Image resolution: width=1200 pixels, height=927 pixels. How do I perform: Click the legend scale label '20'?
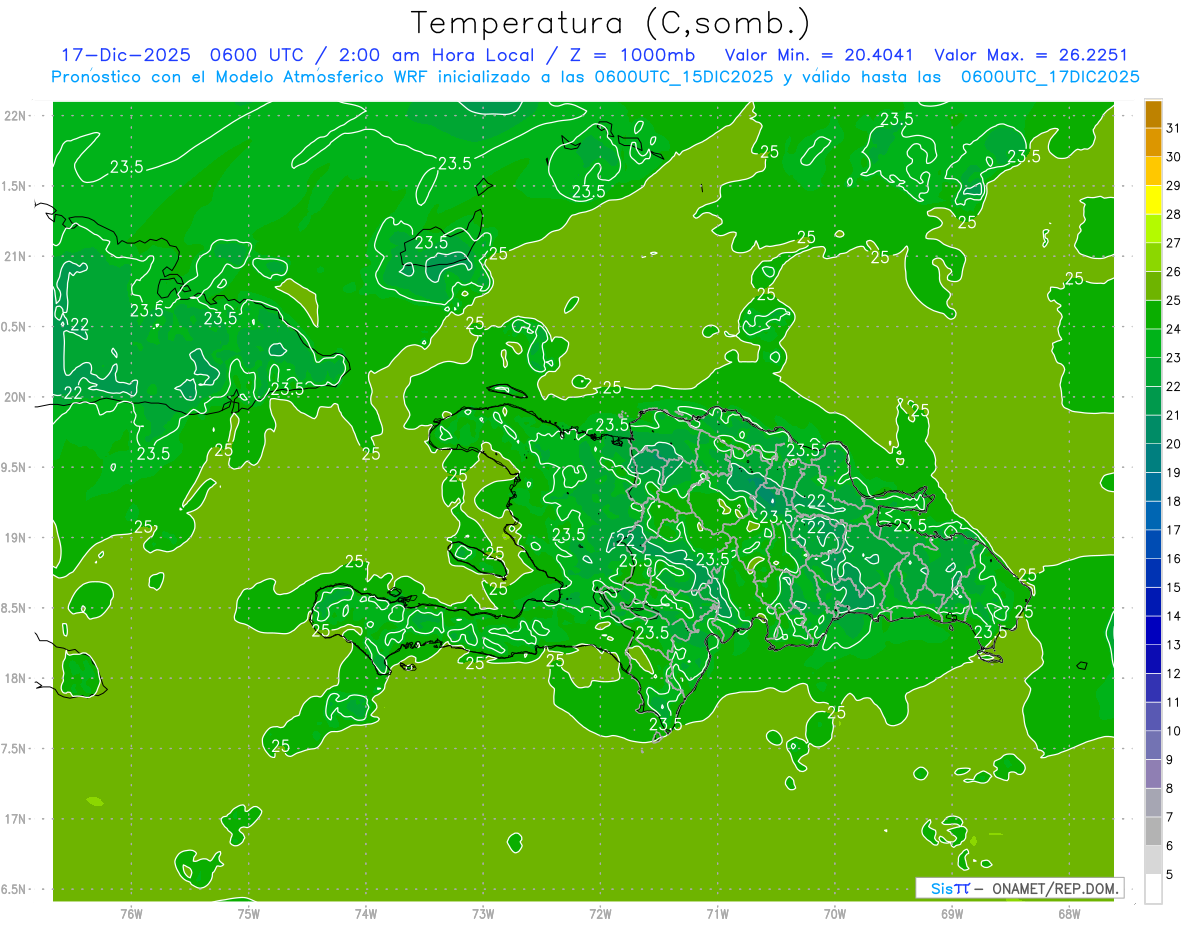coord(1173,444)
